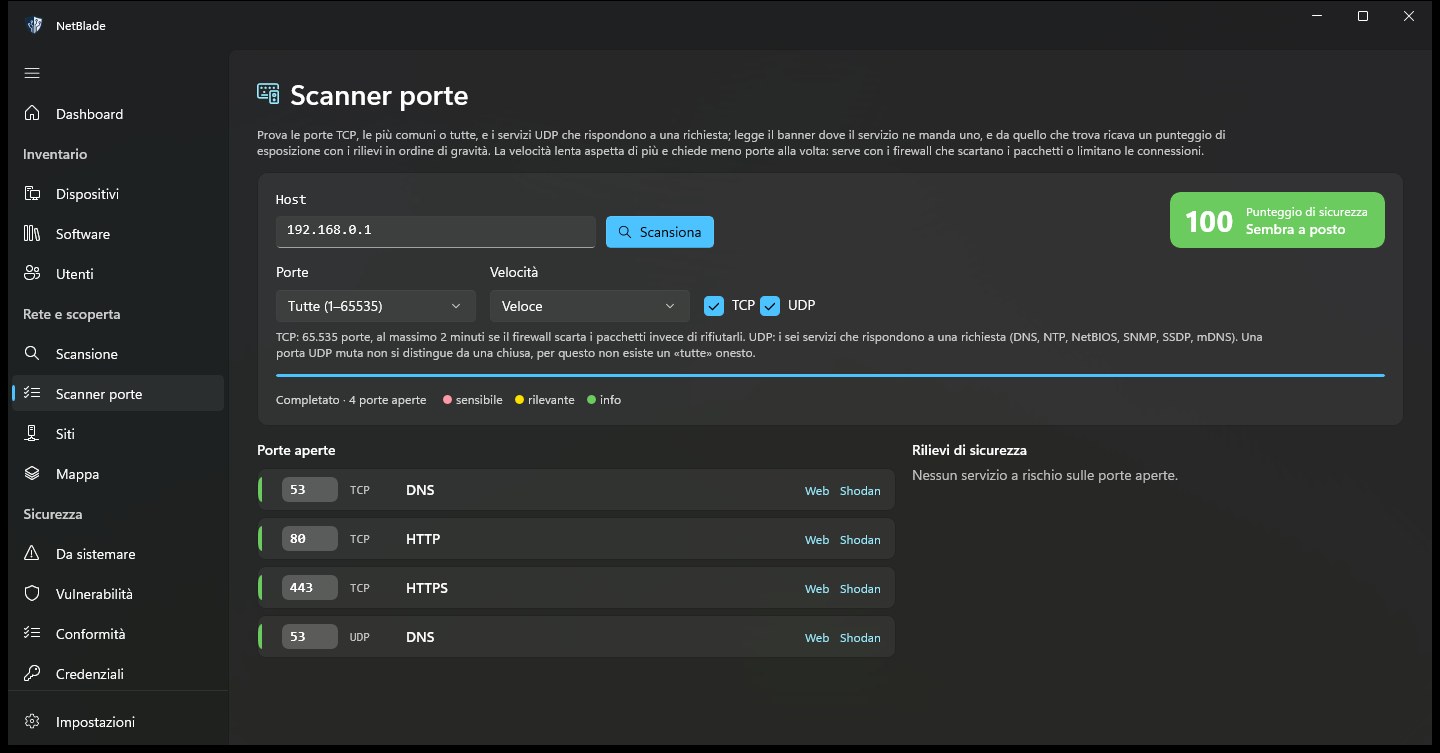This screenshot has width=1440, height=753.
Task: Click "Completato · 4 porte aperte" status text
Action: click(x=351, y=400)
